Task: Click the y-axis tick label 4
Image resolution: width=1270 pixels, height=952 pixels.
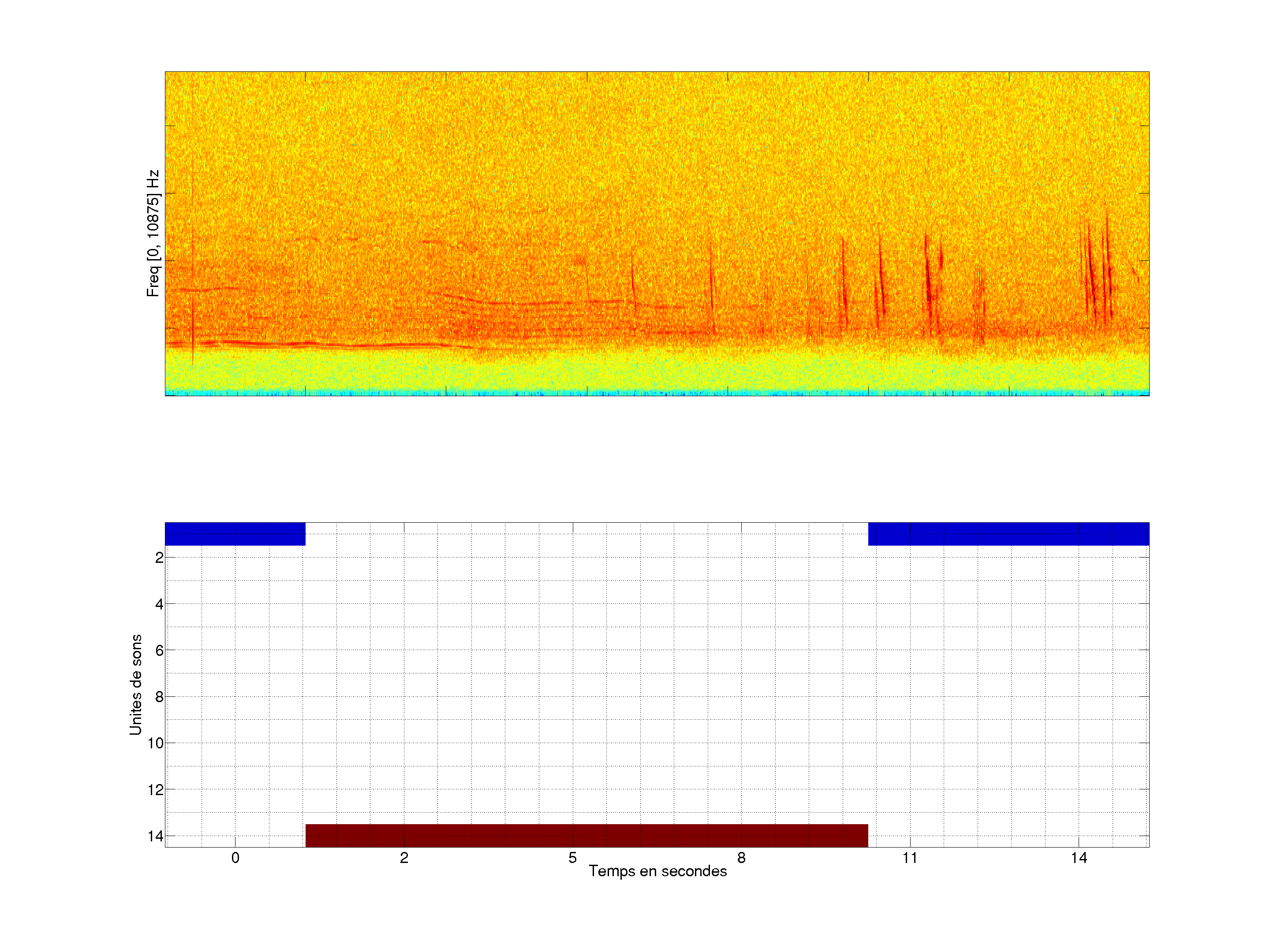Action: 159,604
